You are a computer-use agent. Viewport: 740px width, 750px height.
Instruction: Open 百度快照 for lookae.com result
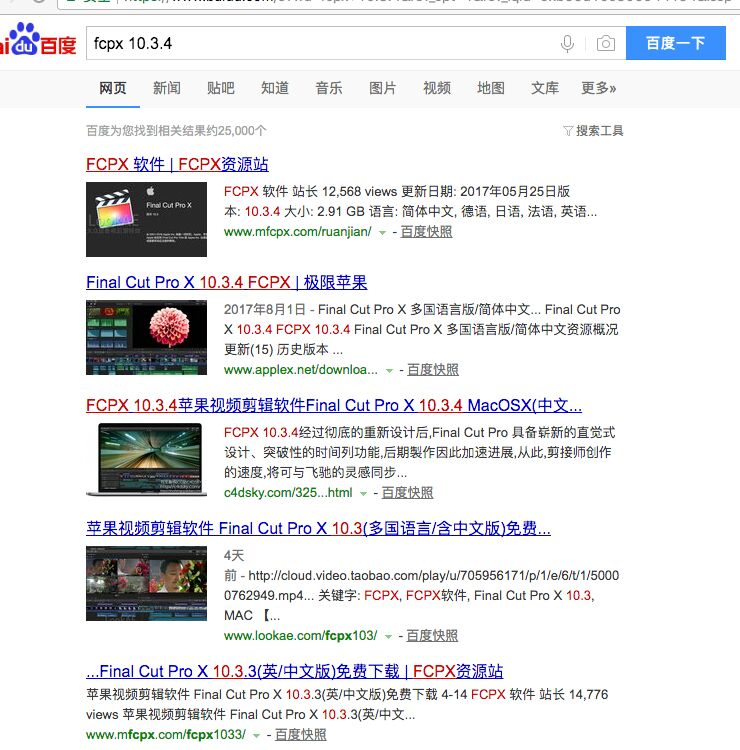point(432,636)
